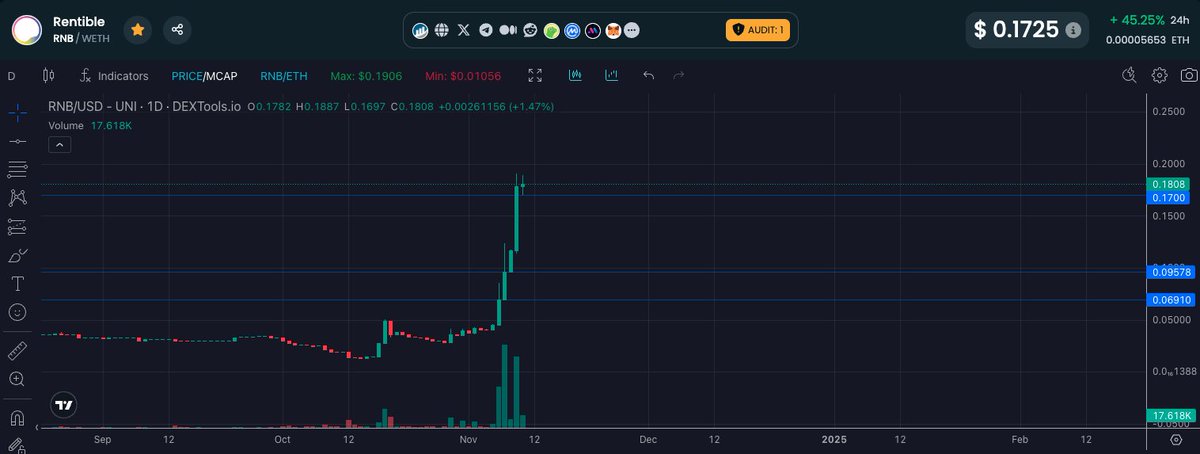The height and width of the screenshot is (454, 1200).
Task: Open the CoinGecko listing icon
Action: 550,31
